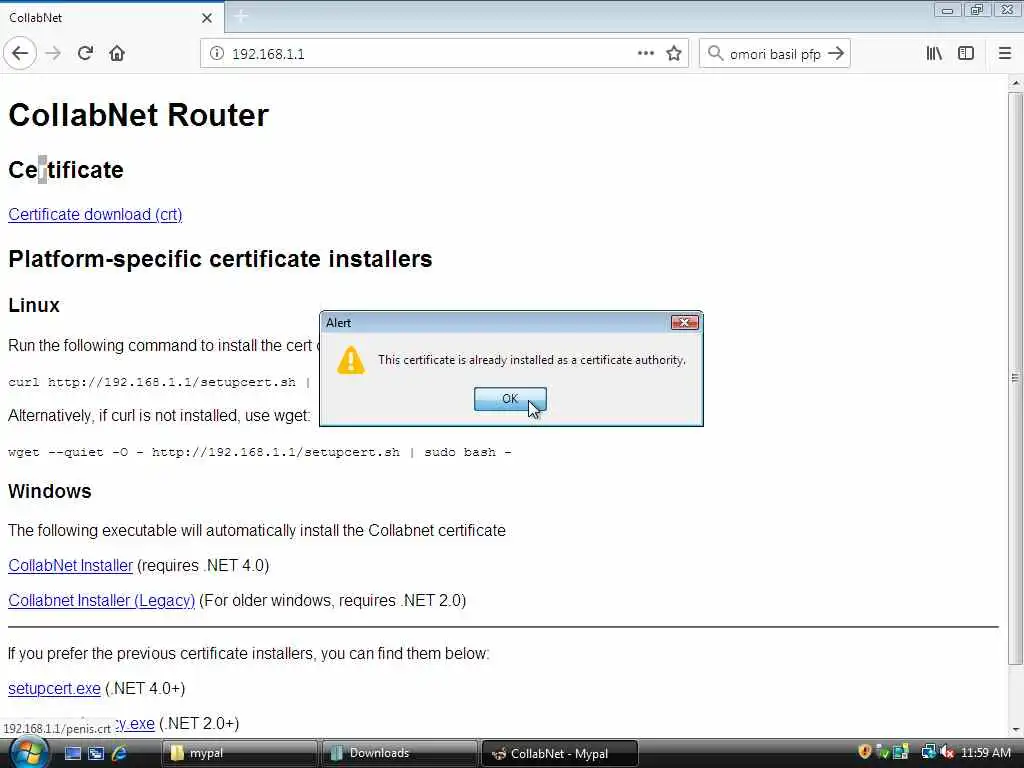Select the CollabNet browser tab

point(112,18)
